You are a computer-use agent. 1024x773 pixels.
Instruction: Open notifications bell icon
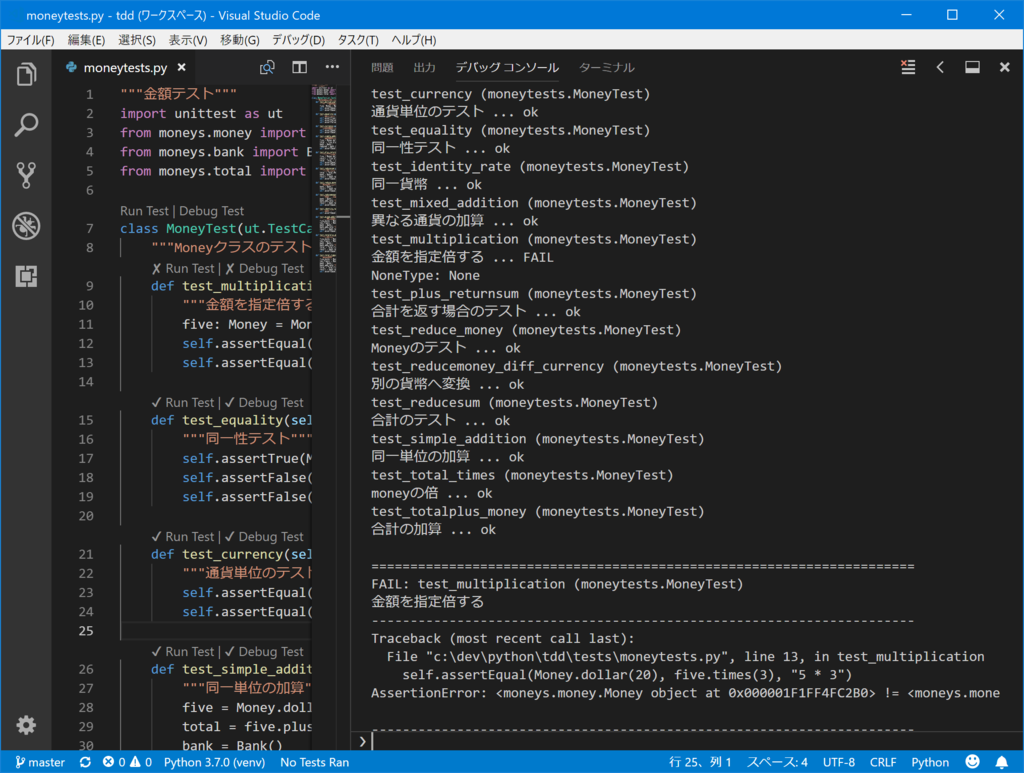tap(1001, 762)
